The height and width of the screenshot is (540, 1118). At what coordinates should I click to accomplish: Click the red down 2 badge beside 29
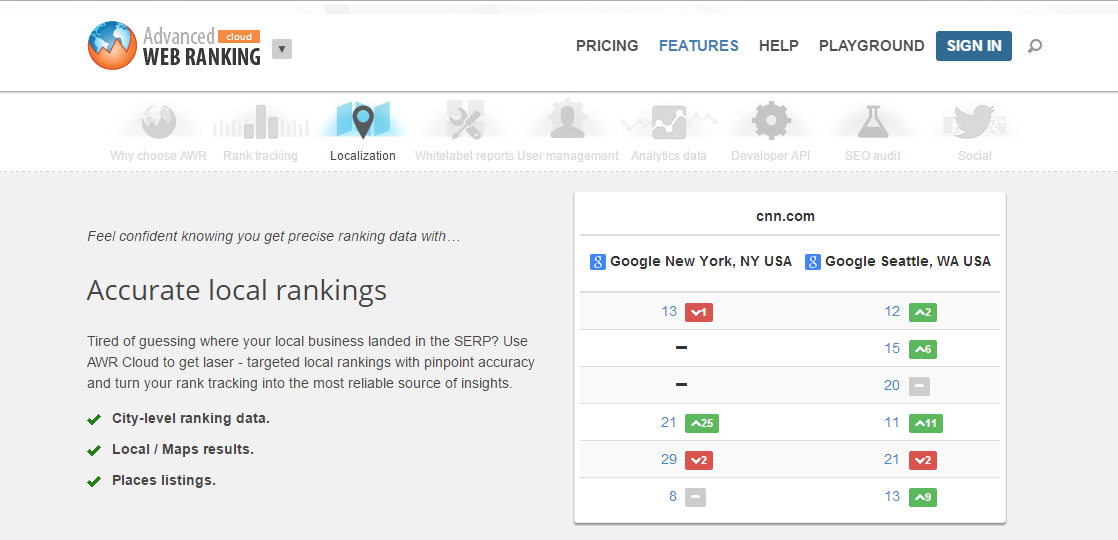[x=699, y=460]
